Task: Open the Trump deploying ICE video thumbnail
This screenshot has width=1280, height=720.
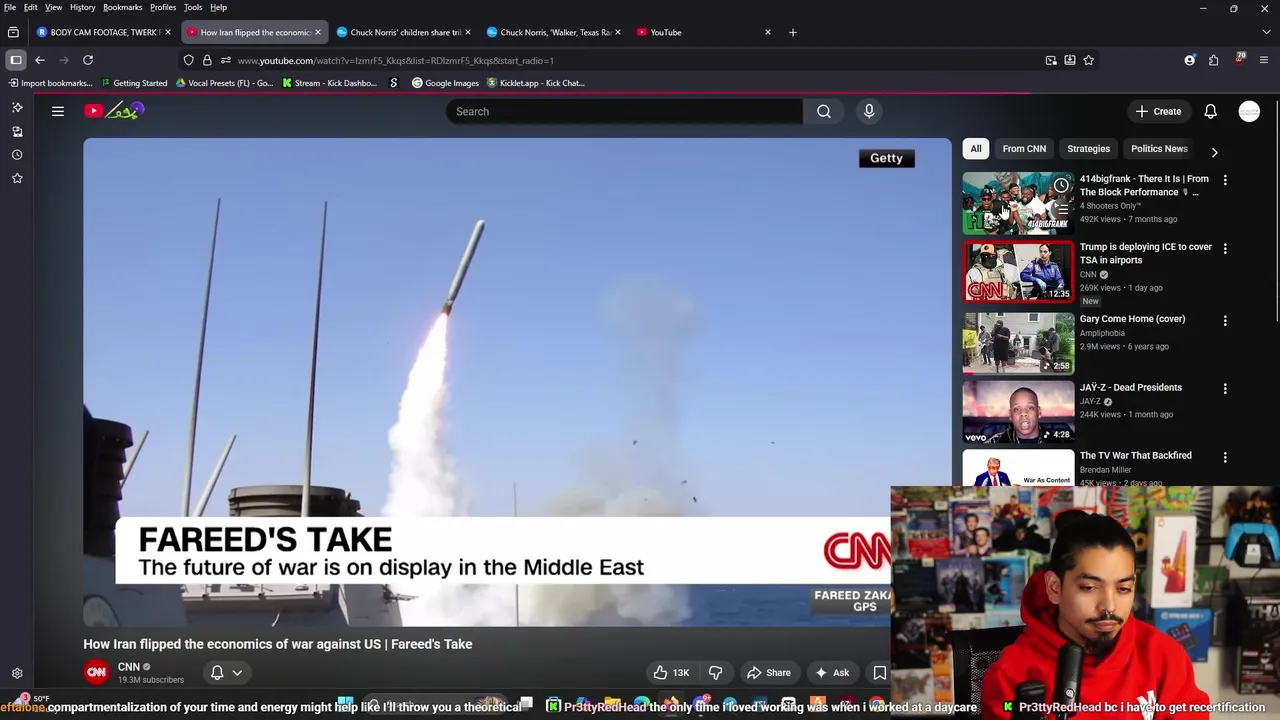Action: tap(1018, 272)
